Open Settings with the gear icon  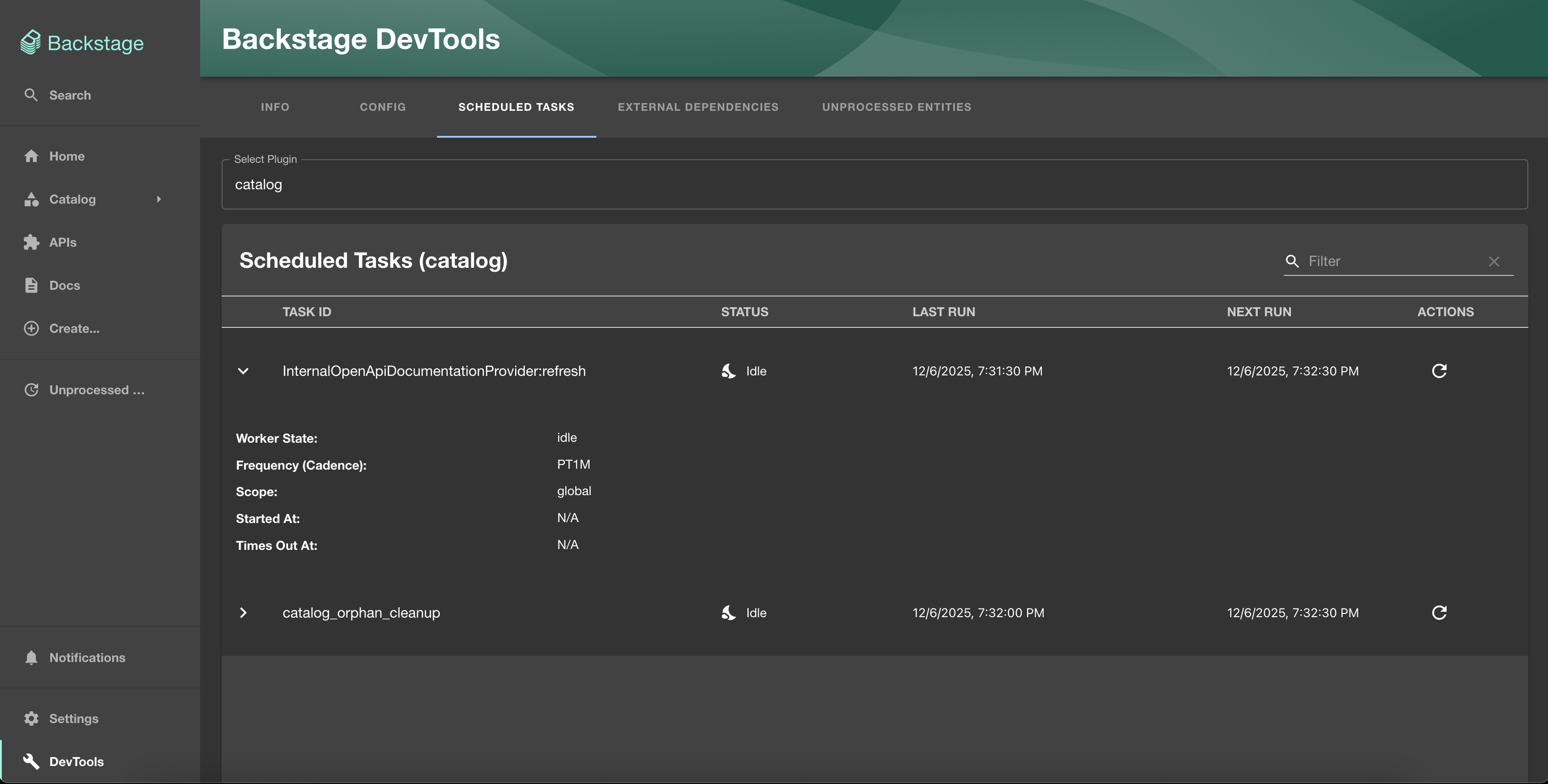coord(31,719)
